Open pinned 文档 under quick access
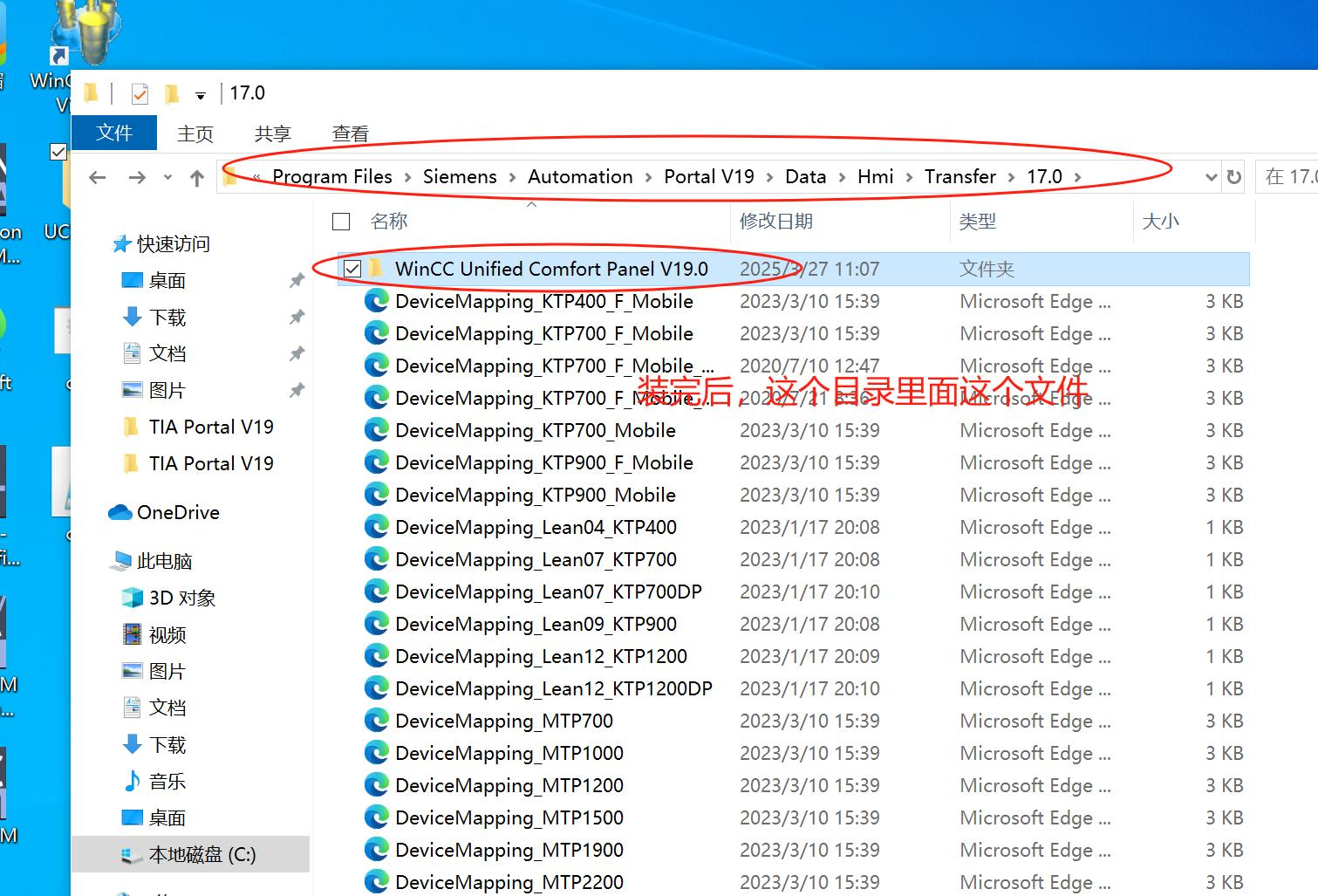This screenshot has width=1318, height=896. [x=167, y=353]
